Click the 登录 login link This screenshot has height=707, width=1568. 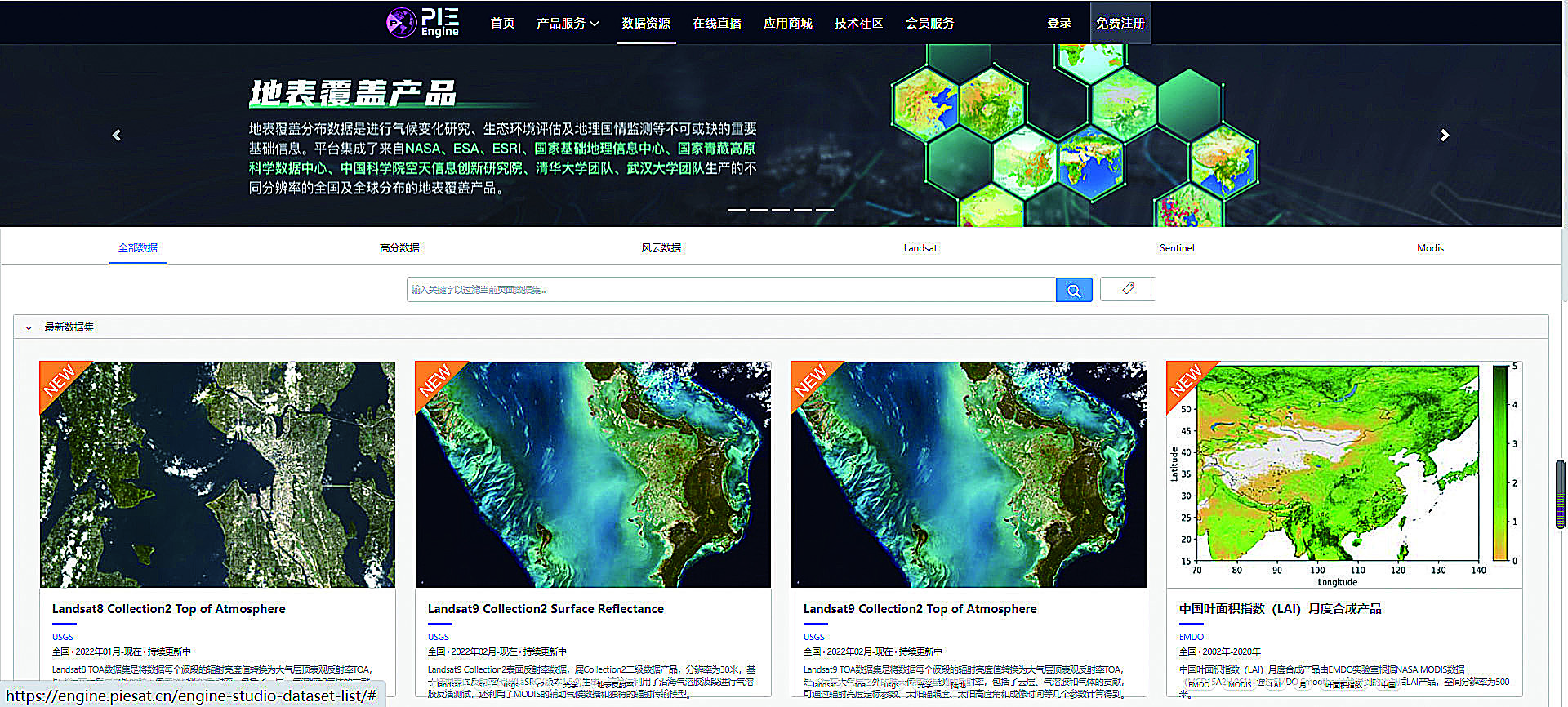(1059, 23)
